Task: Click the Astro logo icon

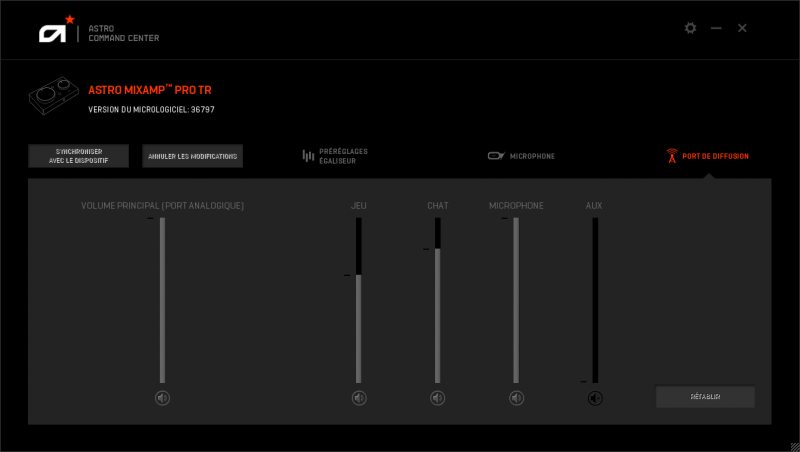Action: (x=56, y=30)
